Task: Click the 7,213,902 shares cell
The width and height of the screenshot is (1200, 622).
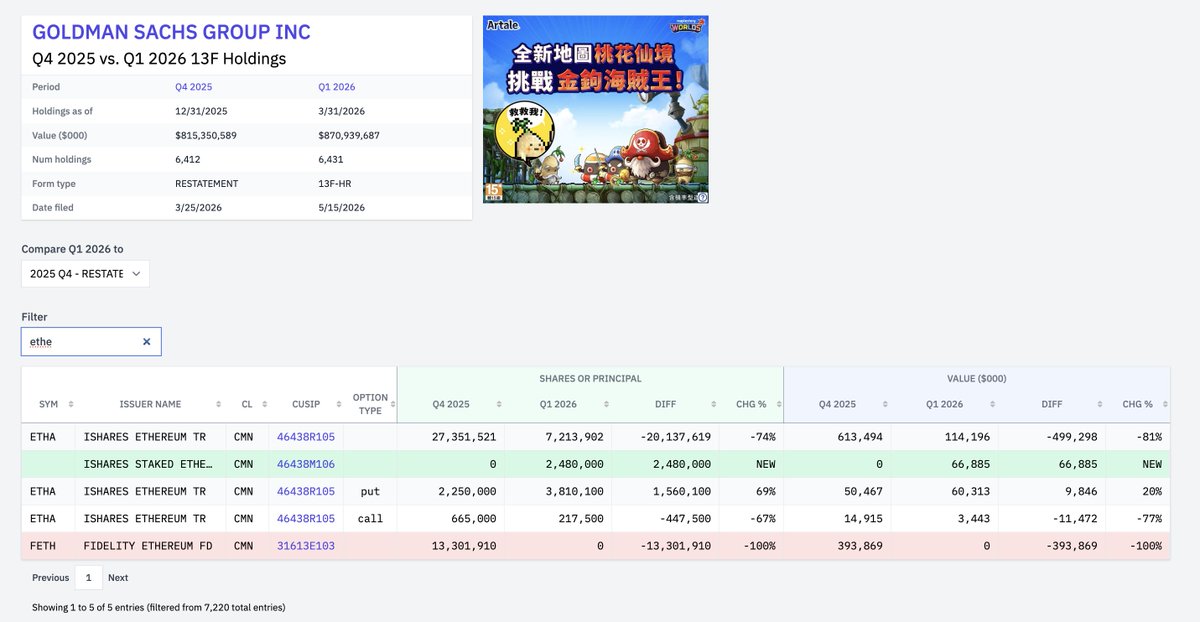Action: [x=559, y=437]
